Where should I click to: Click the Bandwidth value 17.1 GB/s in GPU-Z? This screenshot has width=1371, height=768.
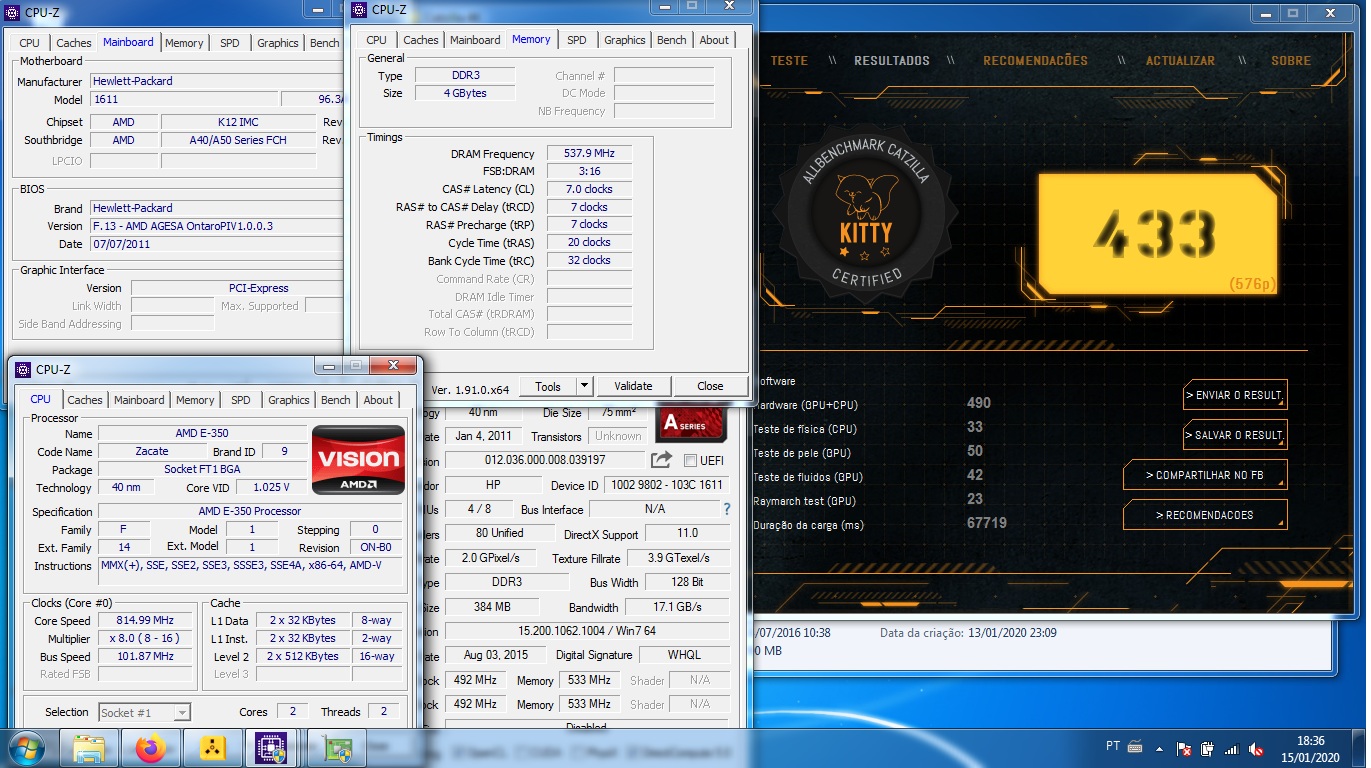677,607
